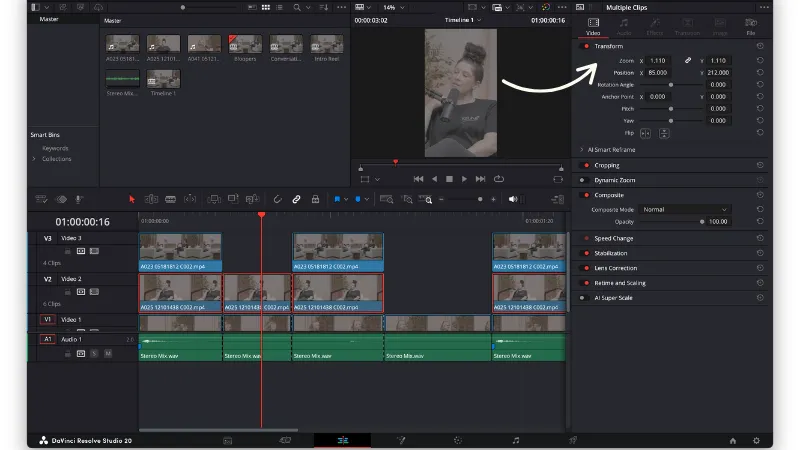Click the blue Marker icon
This screenshot has width=800, height=450.
click(358, 199)
